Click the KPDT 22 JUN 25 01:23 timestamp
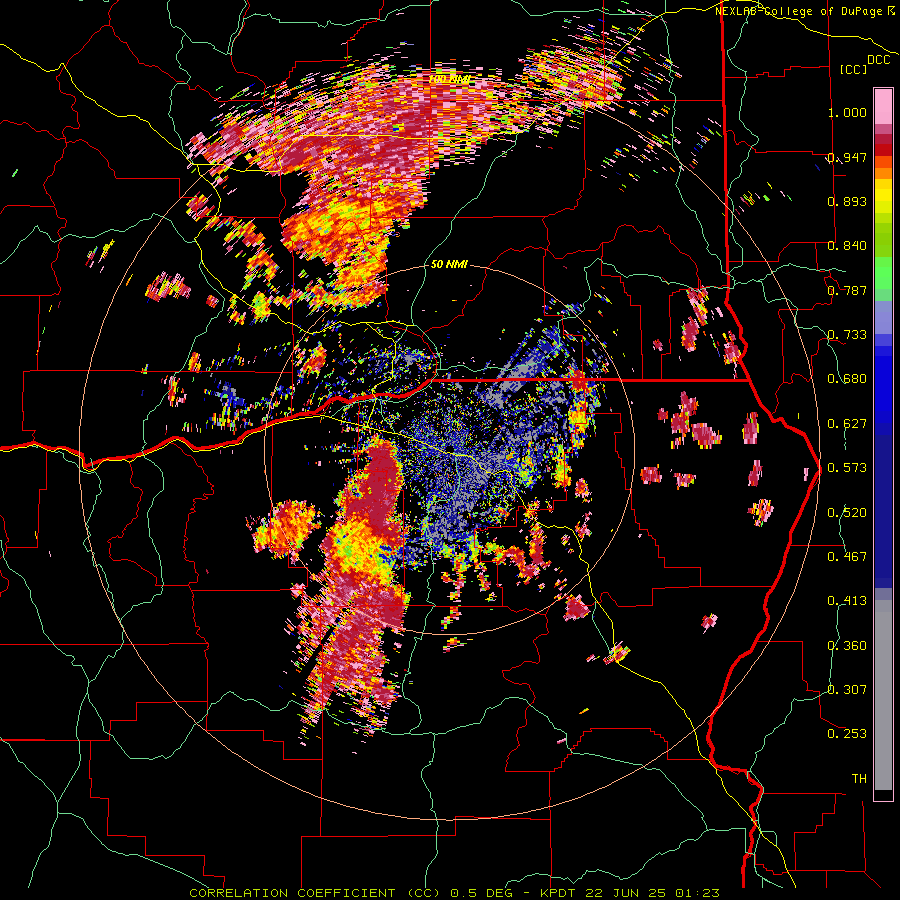The image size is (900, 900). pos(630,893)
